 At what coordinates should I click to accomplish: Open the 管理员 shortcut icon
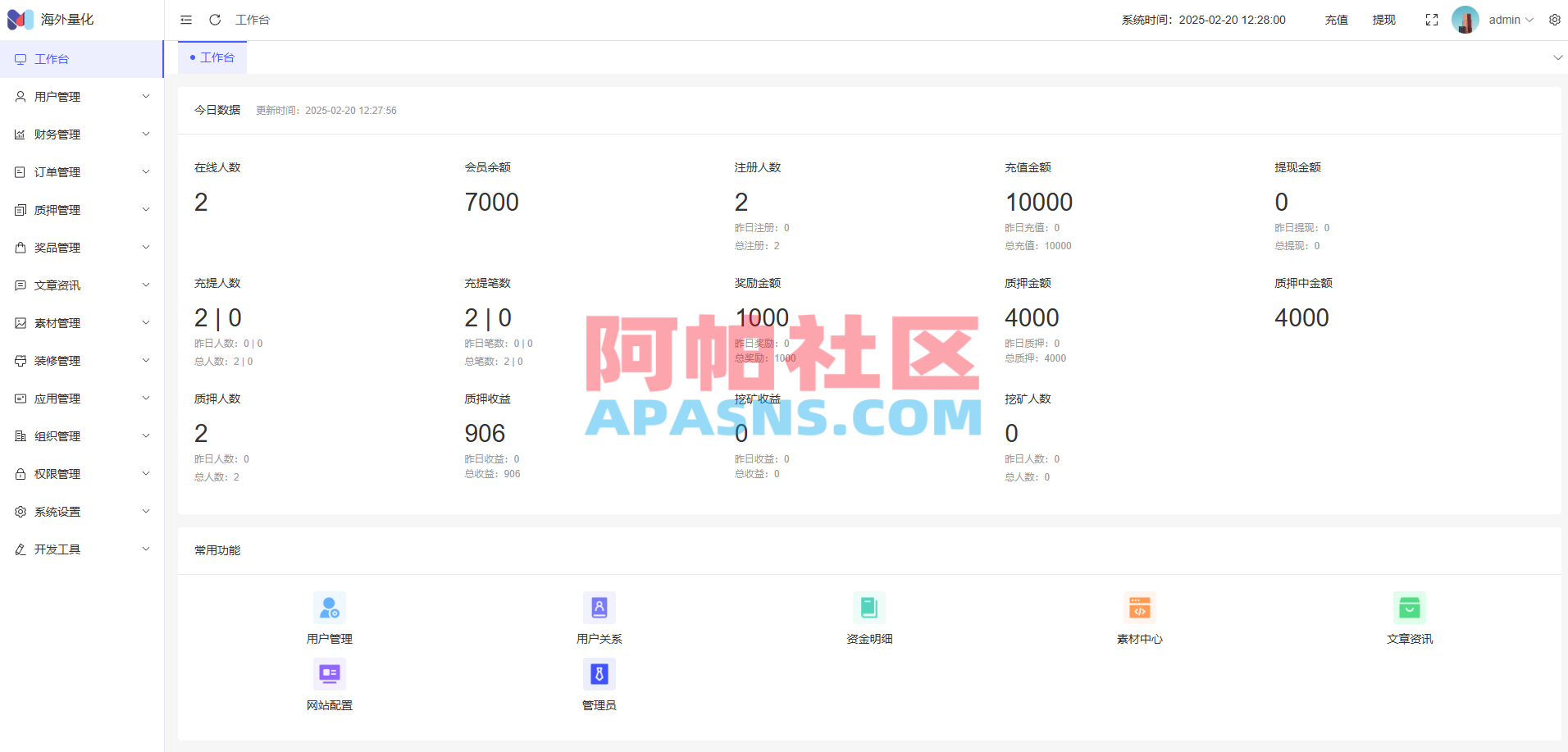pos(599,672)
